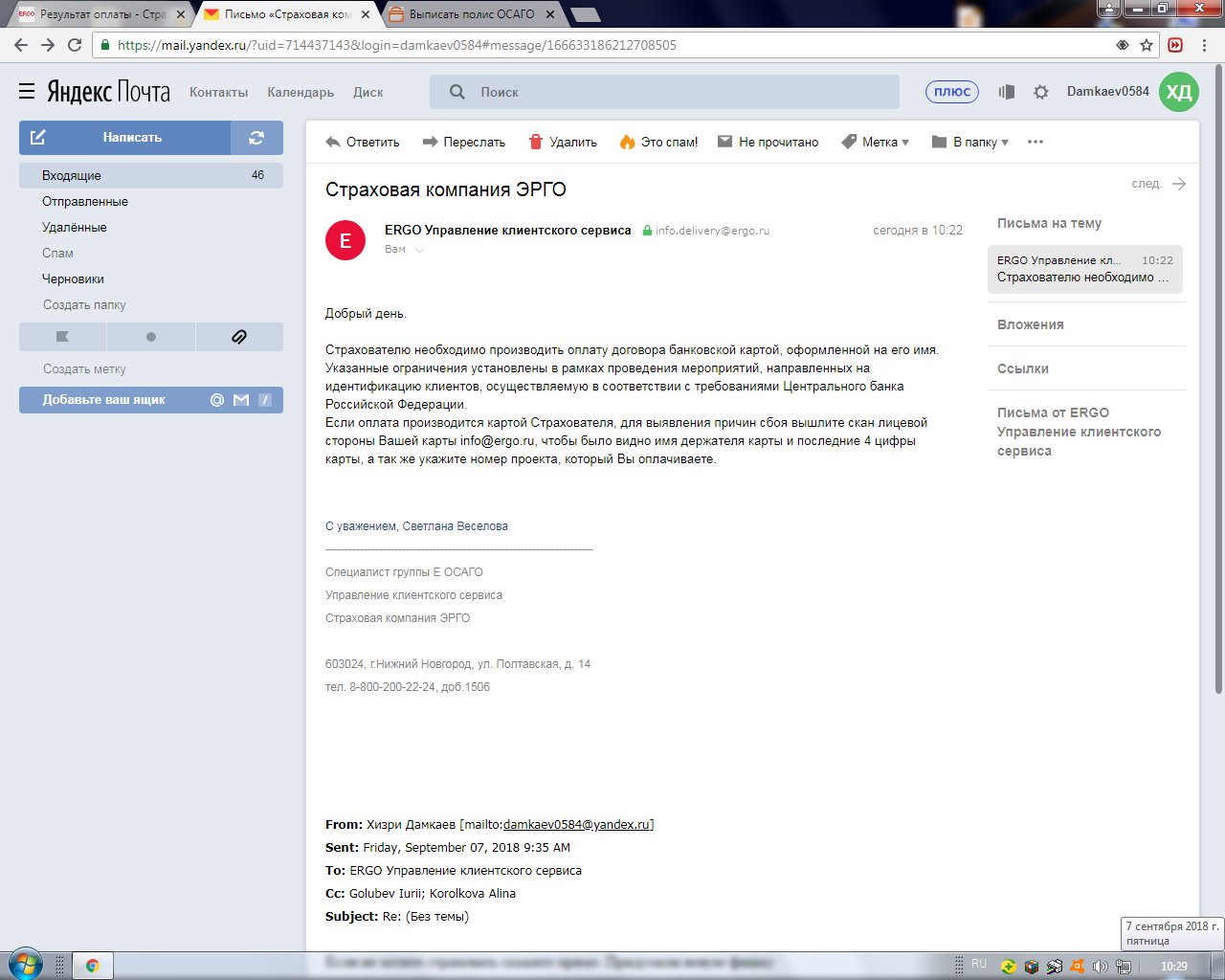Reload the page in browser
Viewport: 1225px width, 980px height.
tap(75, 45)
